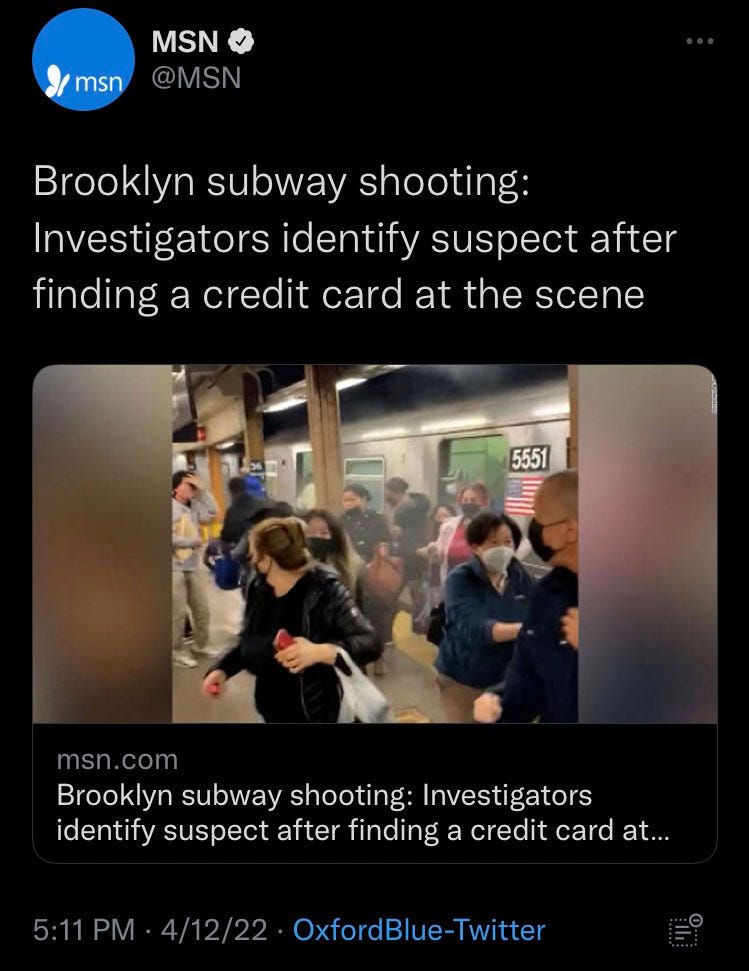
Task: Click the 5:11 PM timestamp
Action: pyautogui.click(x=84, y=930)
